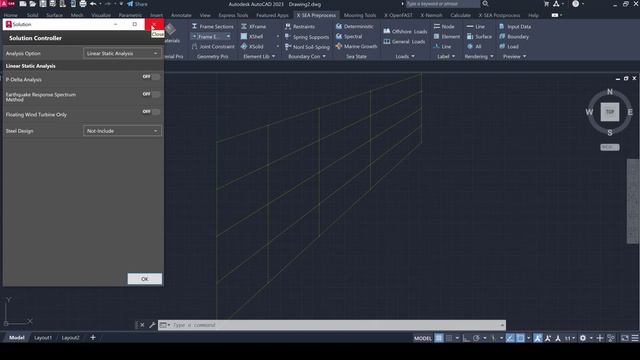Screen dimensions: 640x360
Task: Select the XFrame element tool
Action: [253, 27]
